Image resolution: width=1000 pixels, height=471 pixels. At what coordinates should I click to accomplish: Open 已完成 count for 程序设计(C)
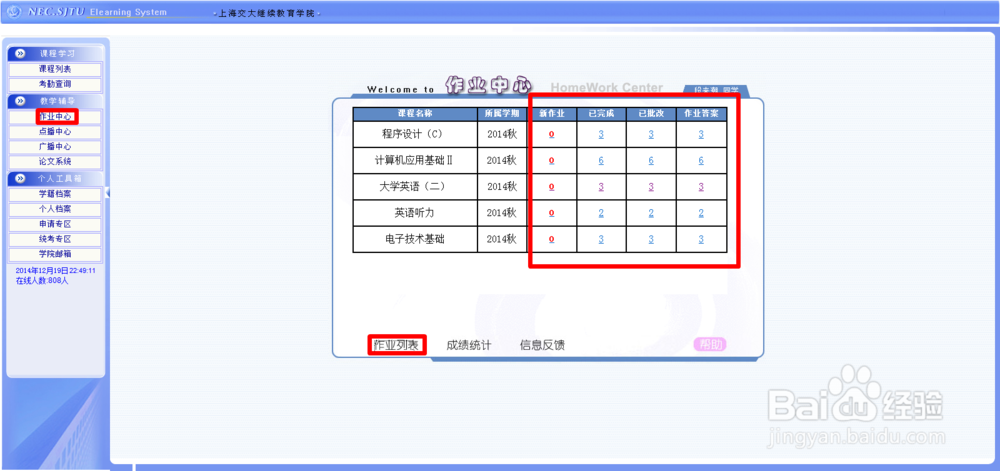(601, 134)
